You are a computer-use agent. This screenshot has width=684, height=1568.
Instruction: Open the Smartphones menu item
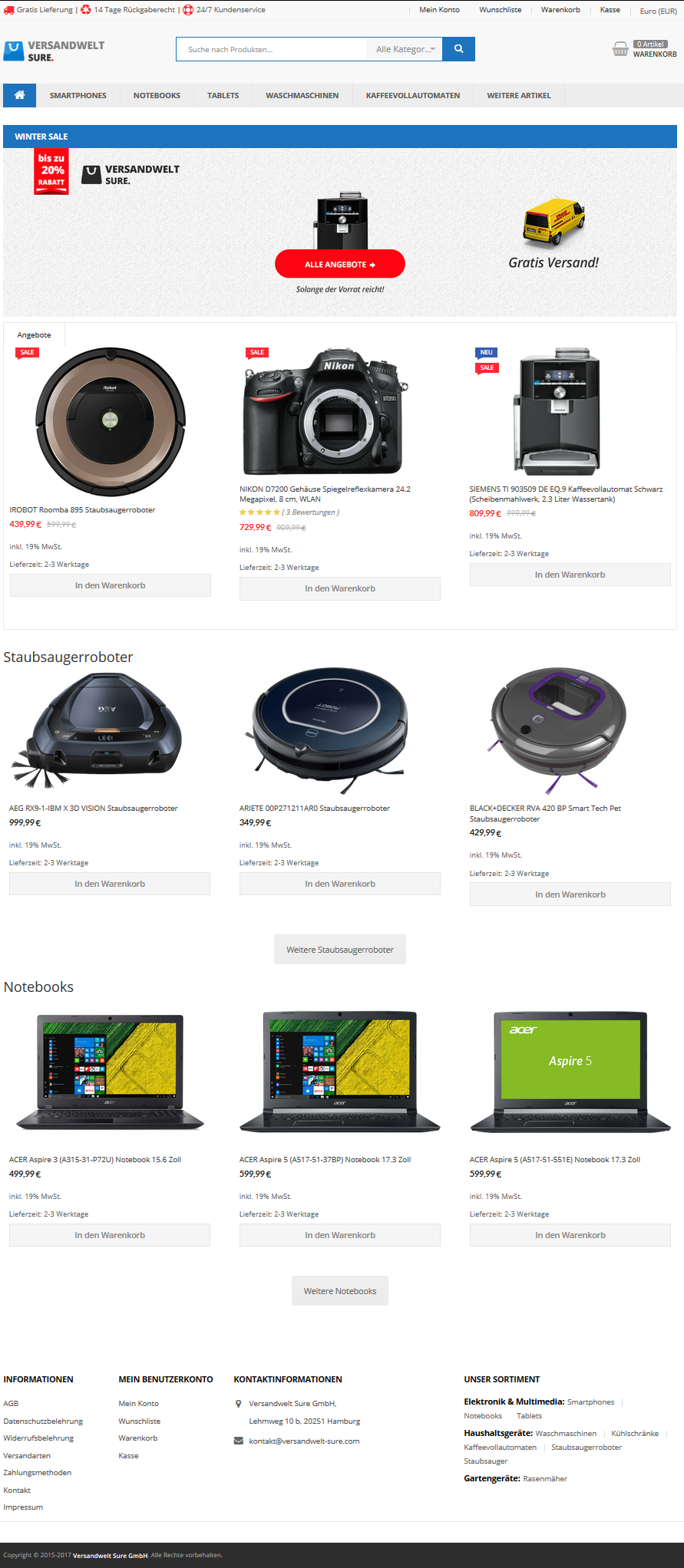pyautogui.click(x=78, y=96)
